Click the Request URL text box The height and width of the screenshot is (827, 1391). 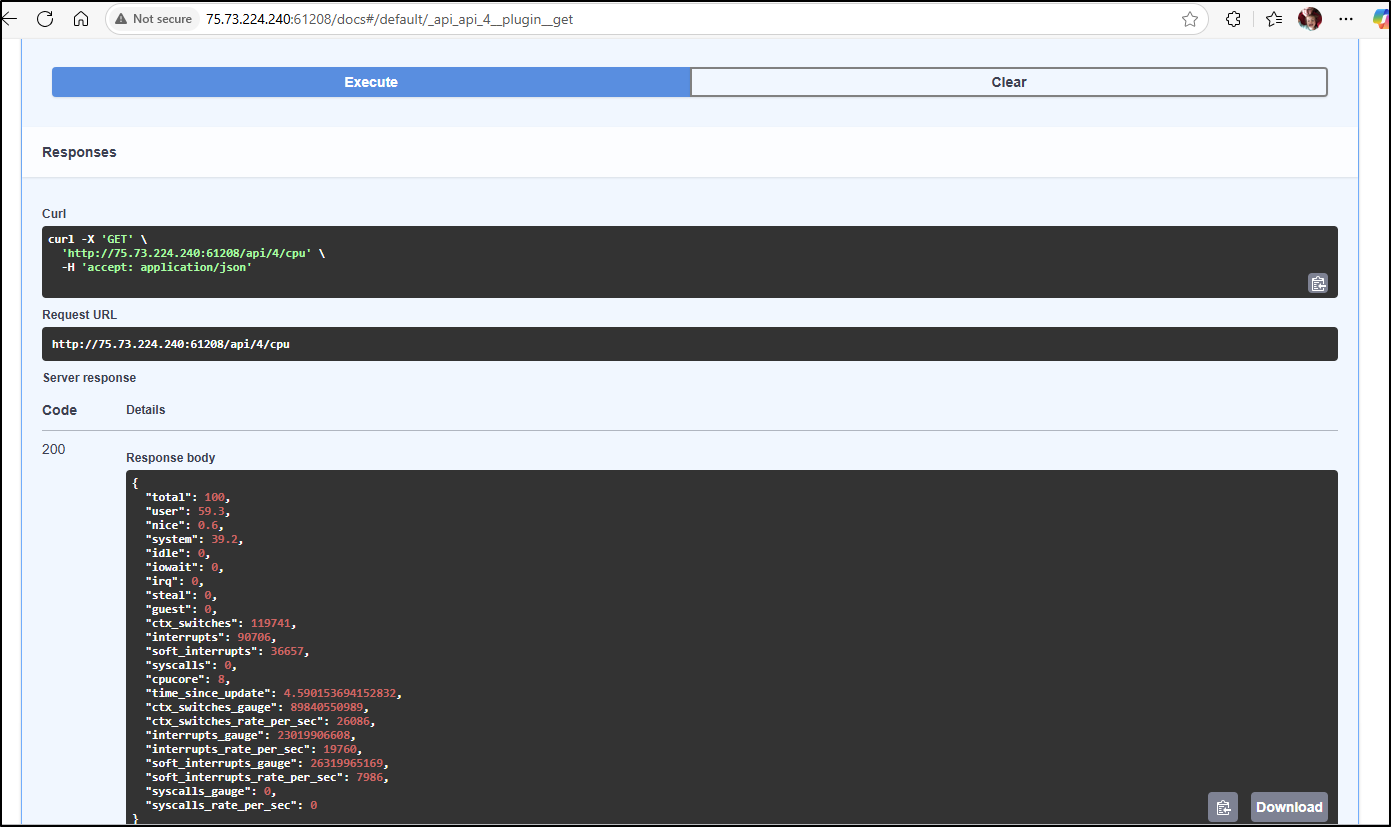690,344
